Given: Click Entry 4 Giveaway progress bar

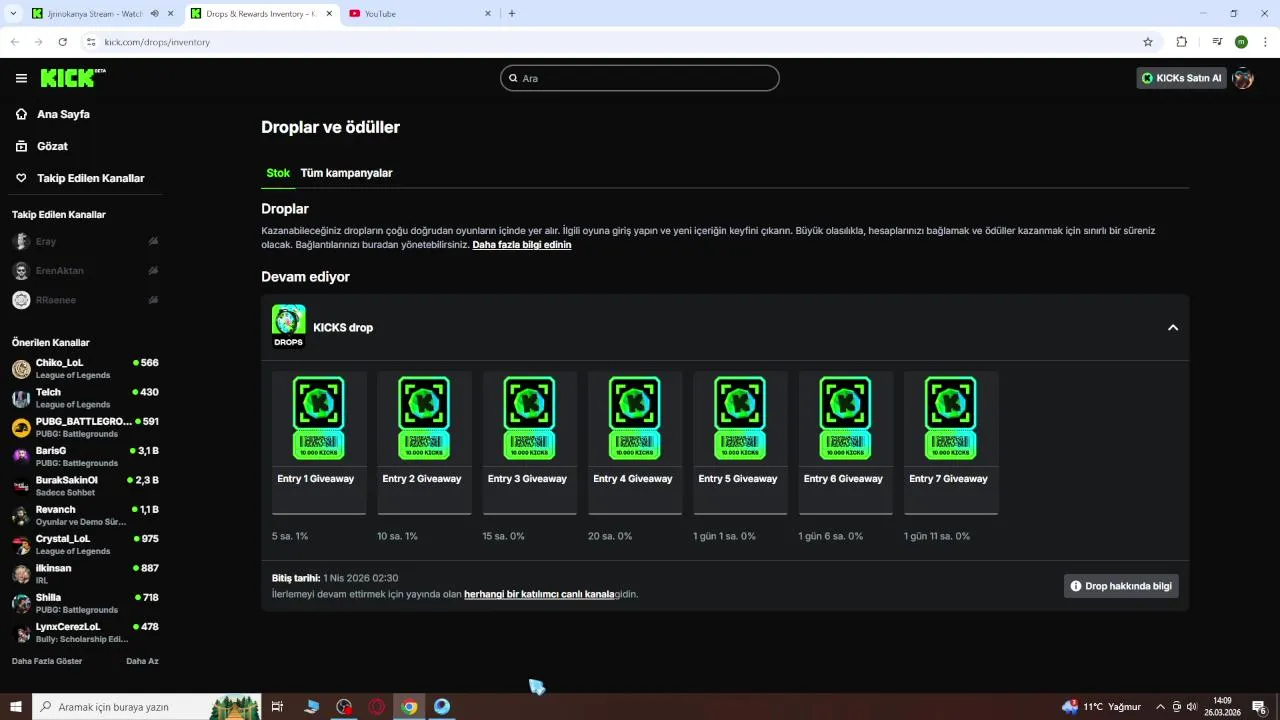Looking at the screenshot, I should [635, 513].
